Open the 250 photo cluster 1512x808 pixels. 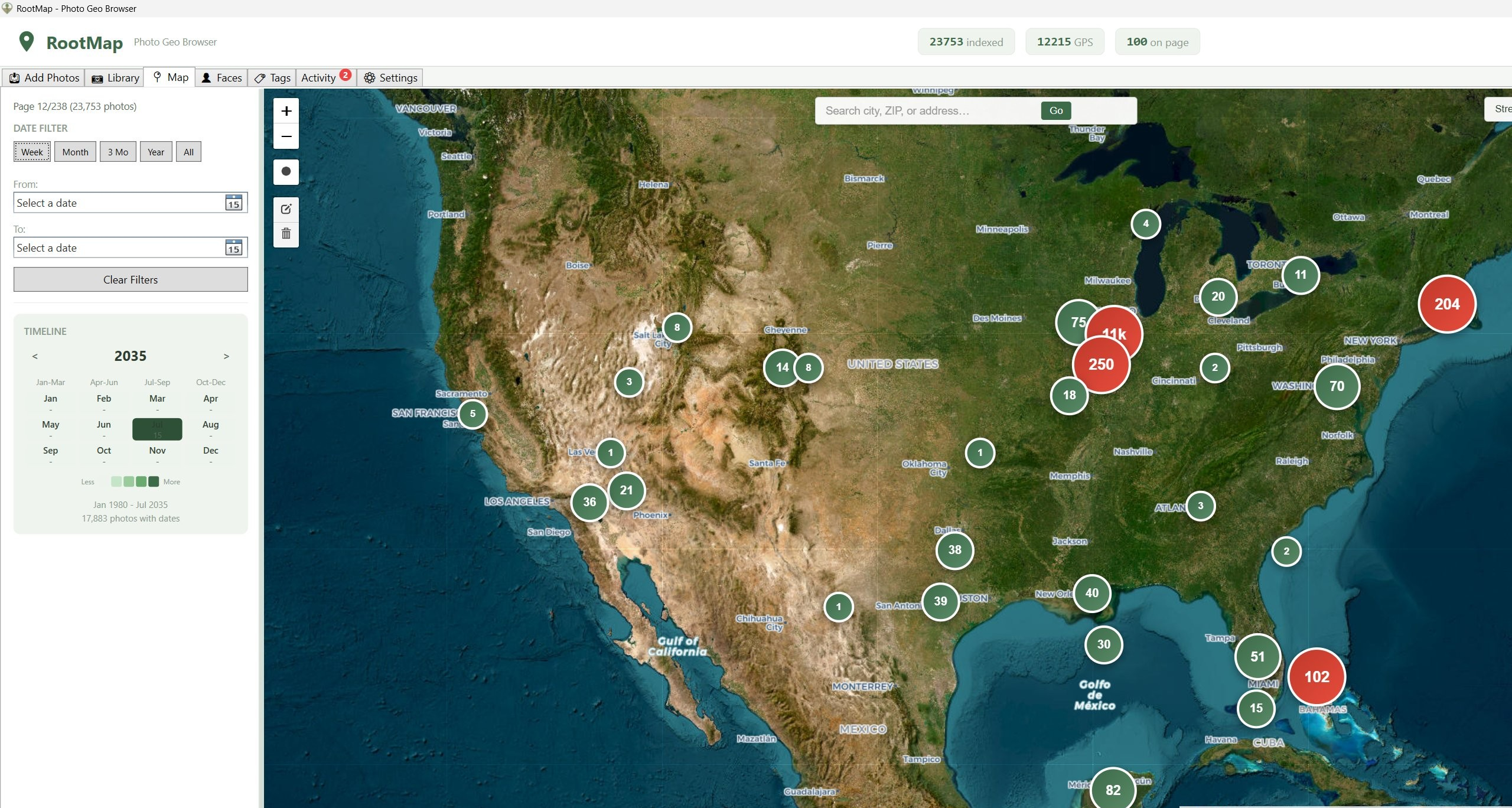pos(1102,364)
